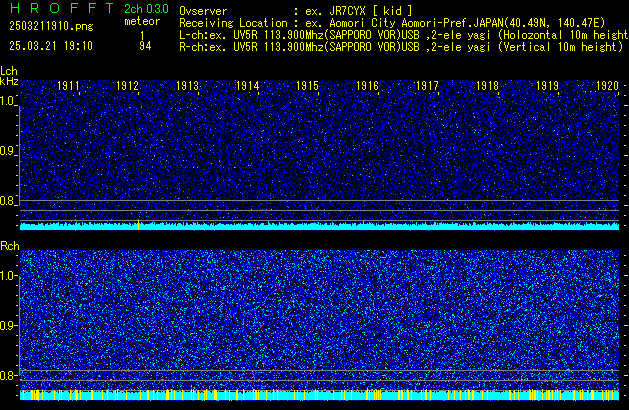629x410 pixels.
Task: Click the Lch 0.8 kHz axis label
Action: pyautogui.click(x=7, y=201)
